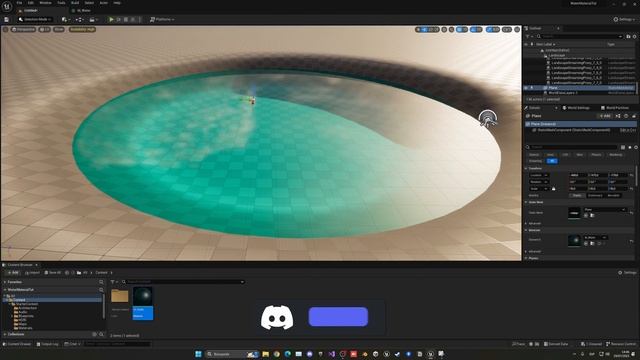Open Content Browser history clock icon
The image size is (640, 360).
[x=67, y=273]
